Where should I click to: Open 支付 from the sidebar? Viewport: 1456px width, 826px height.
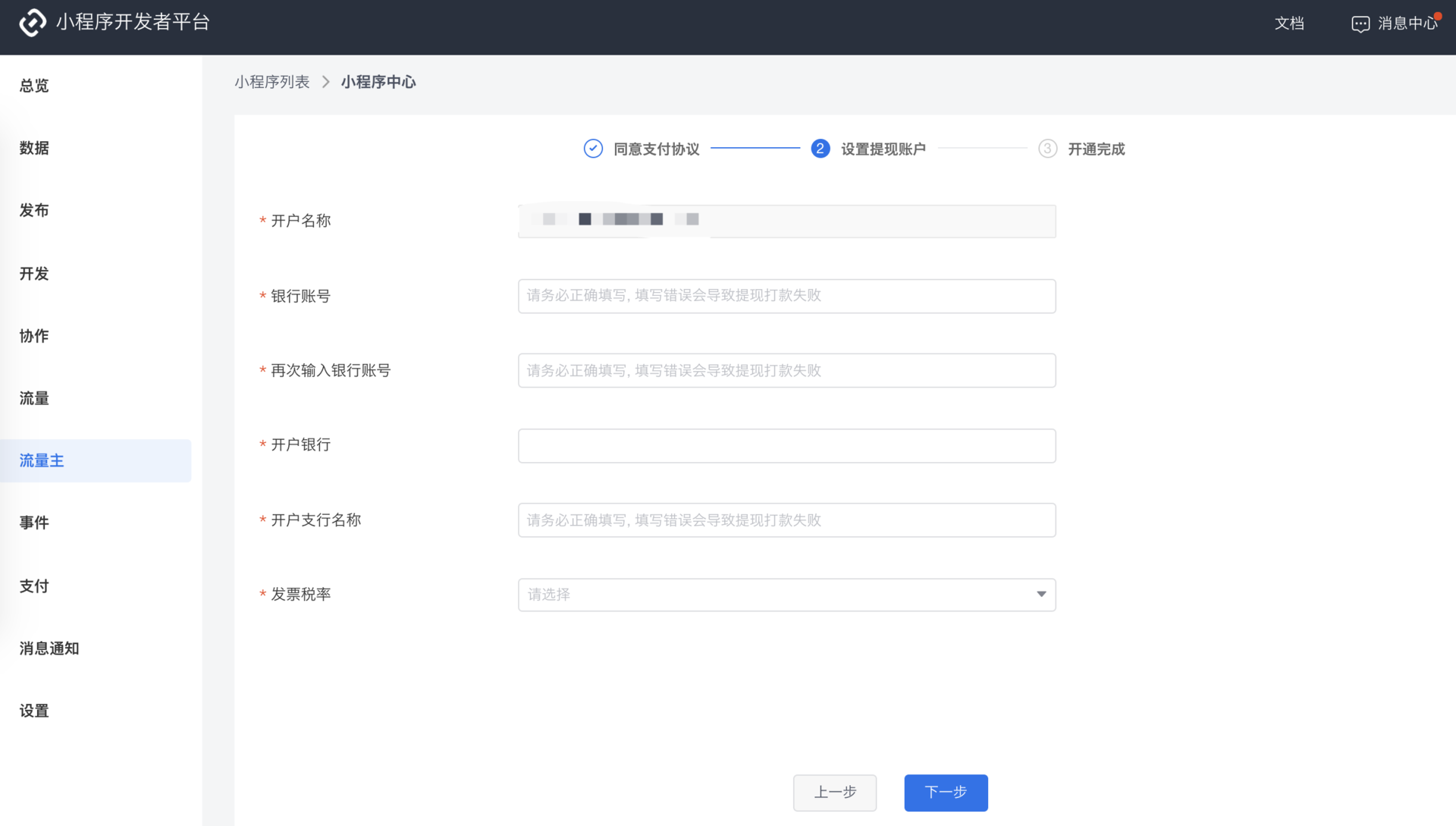tap(33, 586)
